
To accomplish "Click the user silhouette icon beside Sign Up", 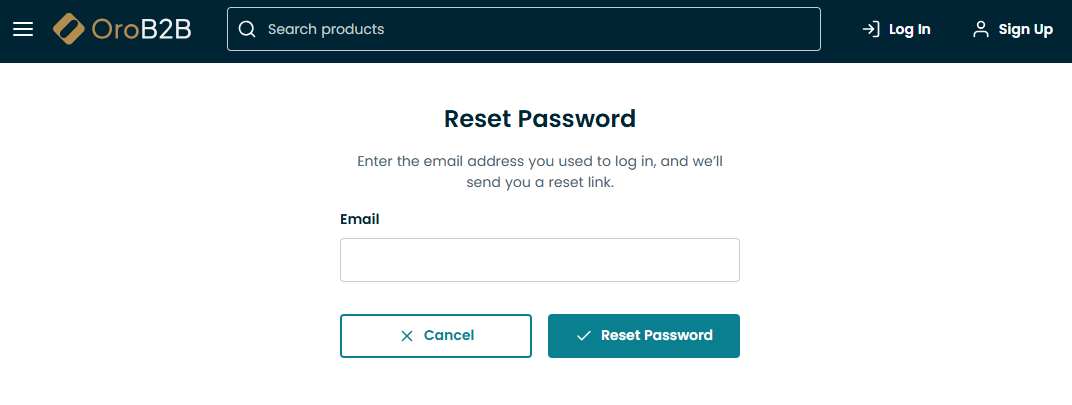I will [981, 29].
